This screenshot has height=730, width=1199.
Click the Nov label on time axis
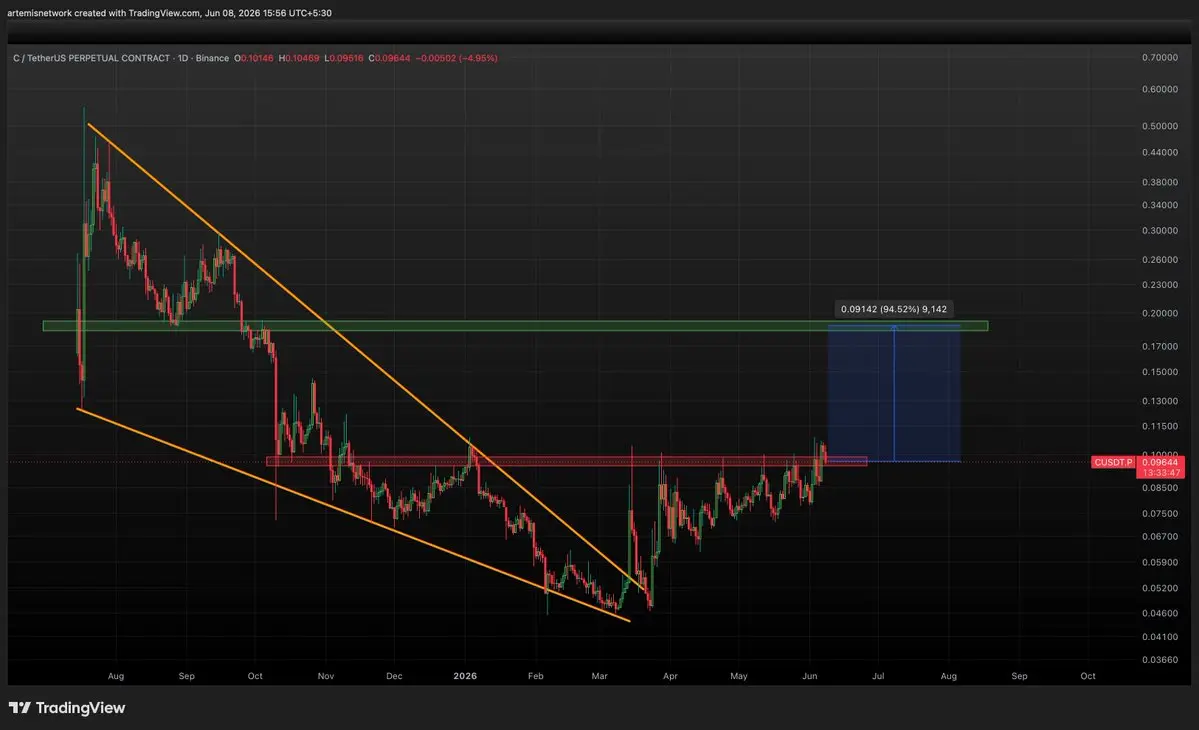[x=326, y=676]
